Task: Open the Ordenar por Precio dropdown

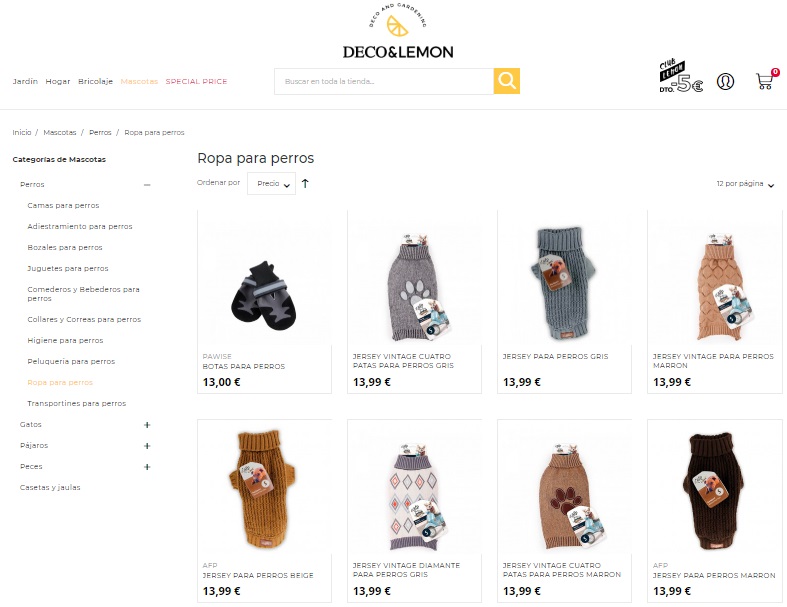Action: (271, 184)
